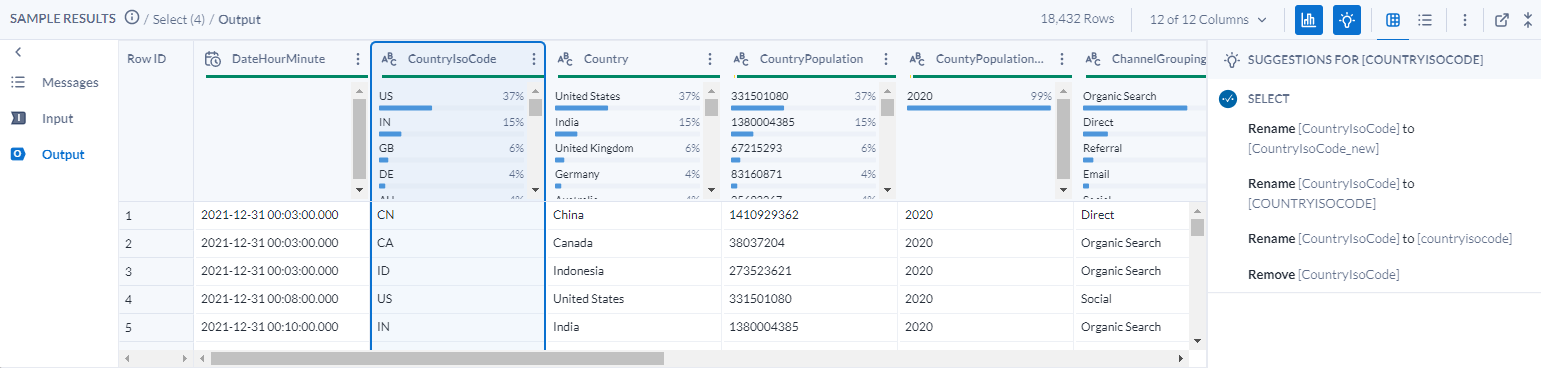1541x368 pixels.
Task: Open CountryIsoCode column options menu
Action: 534,59
